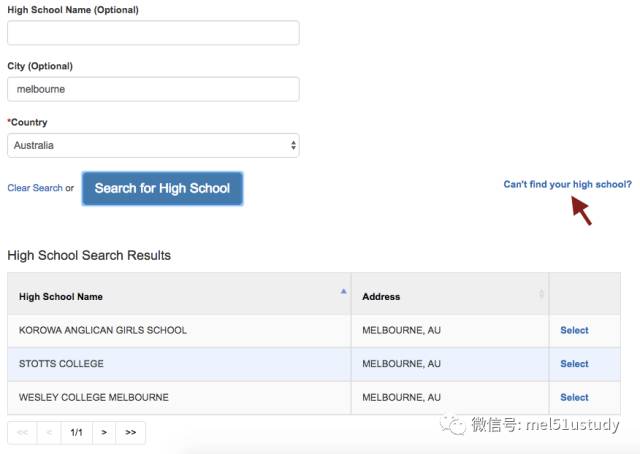
Task: Select Wesley College Melbourne from results
Action: point(574,397)
